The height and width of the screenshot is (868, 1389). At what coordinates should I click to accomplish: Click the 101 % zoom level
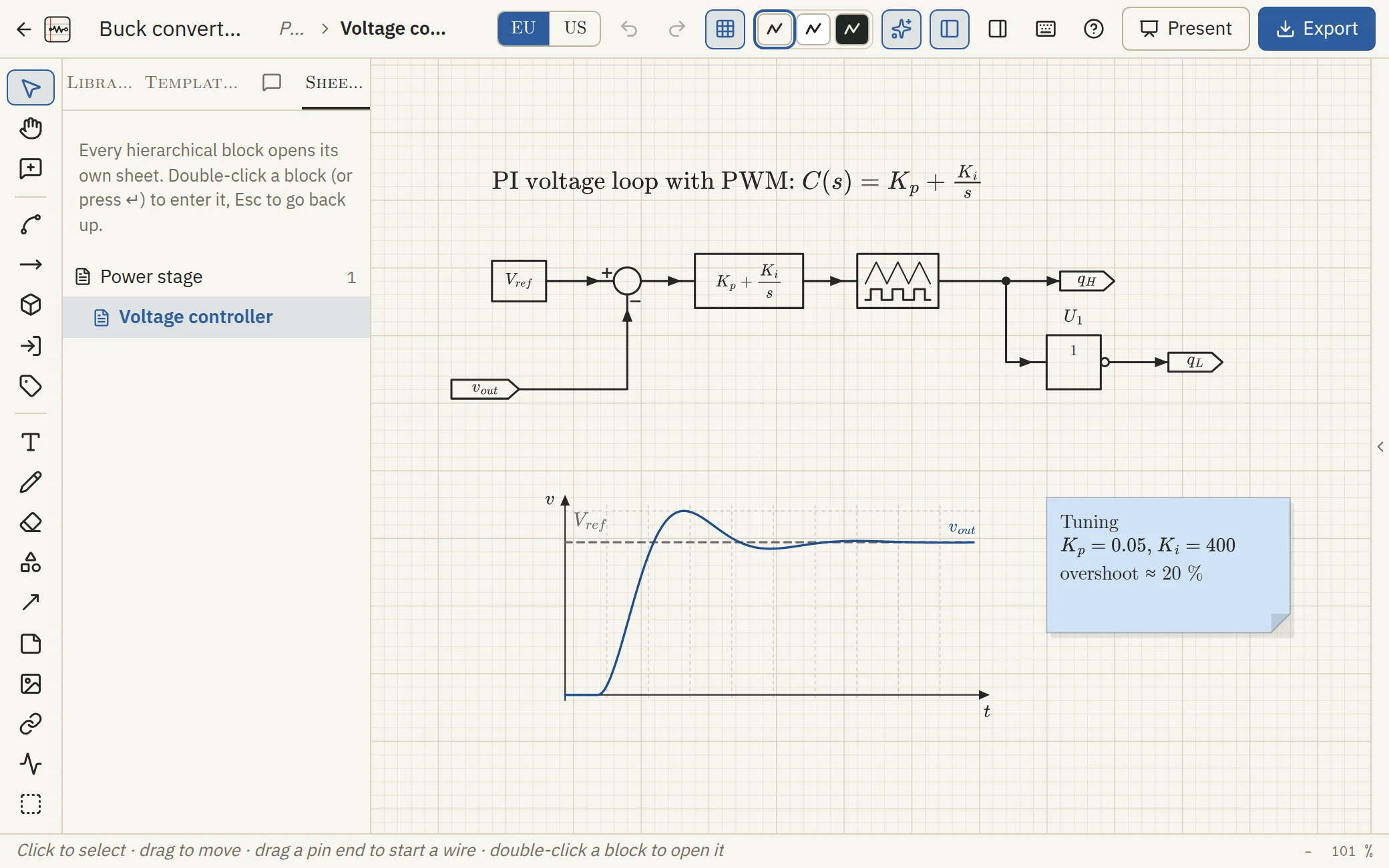1352,851
